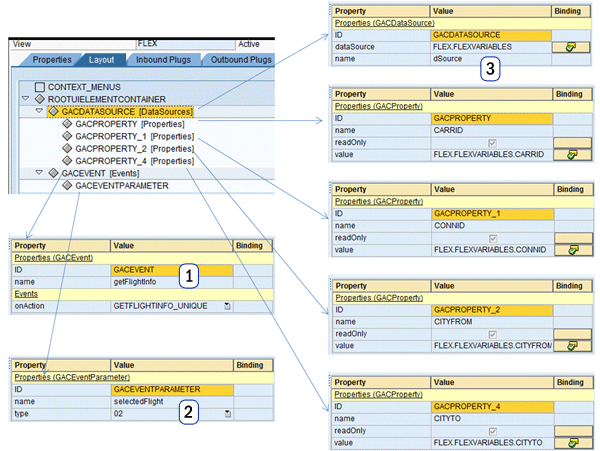600x451 pixels.
Task: Toggle readOnly checkbox in the GACPROPERTY_1 panel
Action: (x=461, y=237)
